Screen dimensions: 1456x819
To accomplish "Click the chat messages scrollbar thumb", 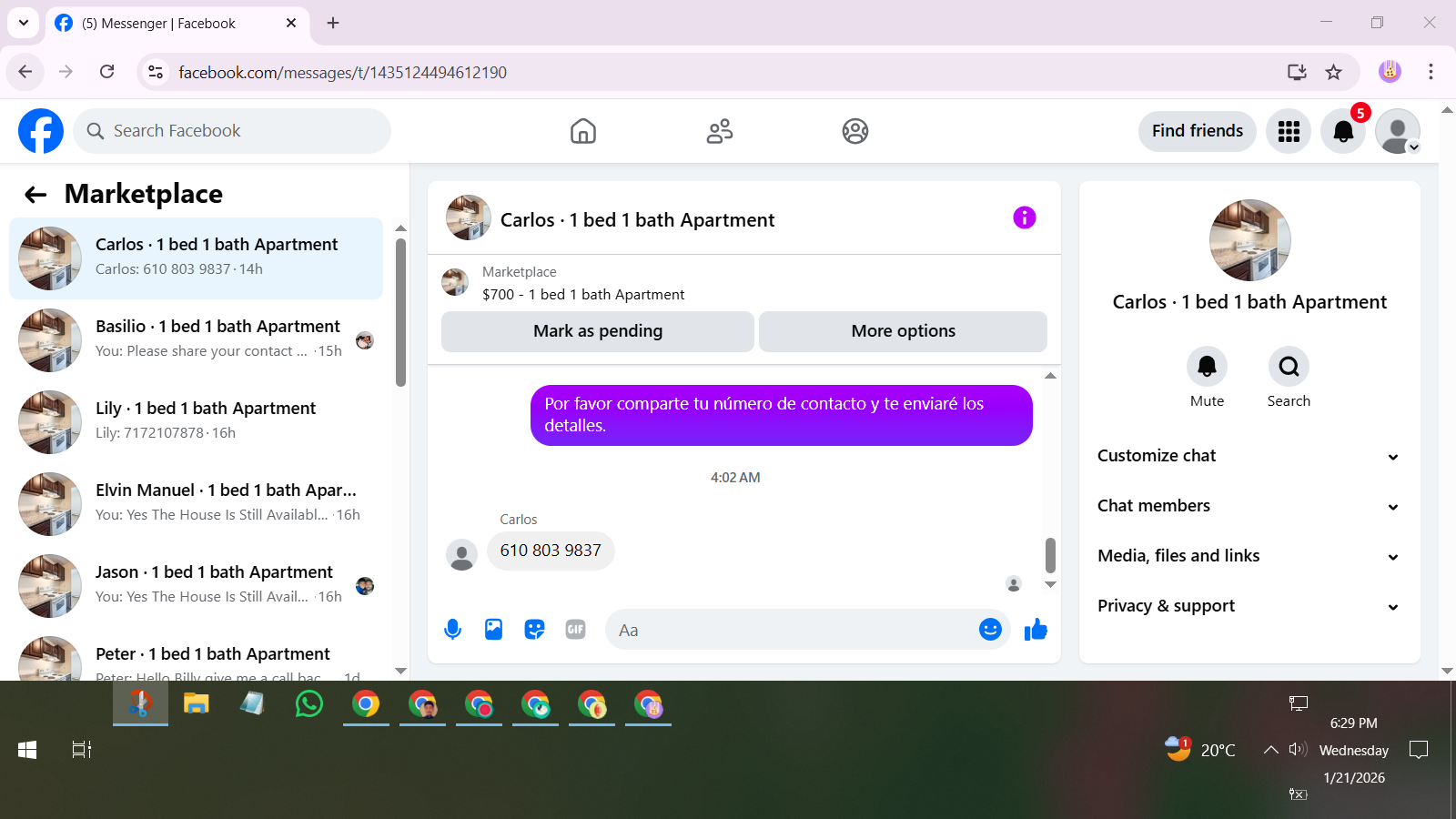I will [1050, 555].
